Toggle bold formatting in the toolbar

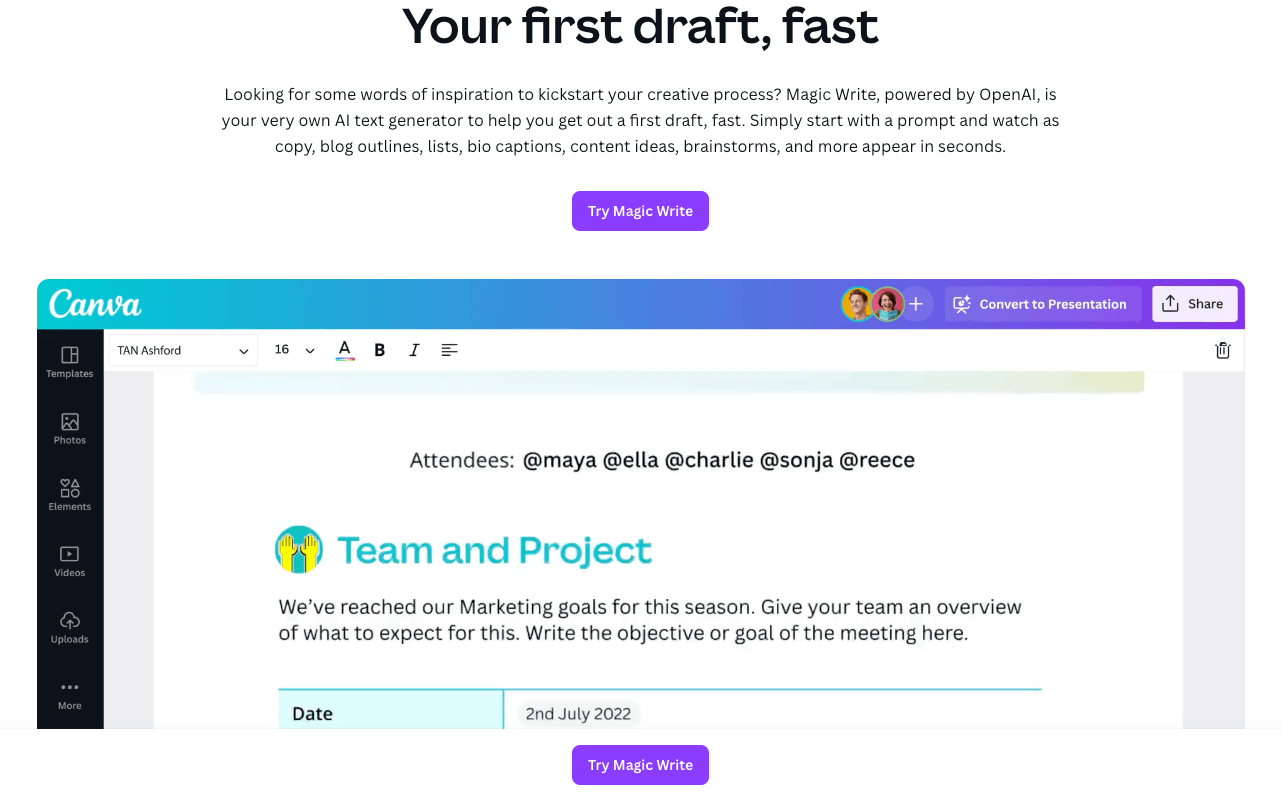pos(379,350)
